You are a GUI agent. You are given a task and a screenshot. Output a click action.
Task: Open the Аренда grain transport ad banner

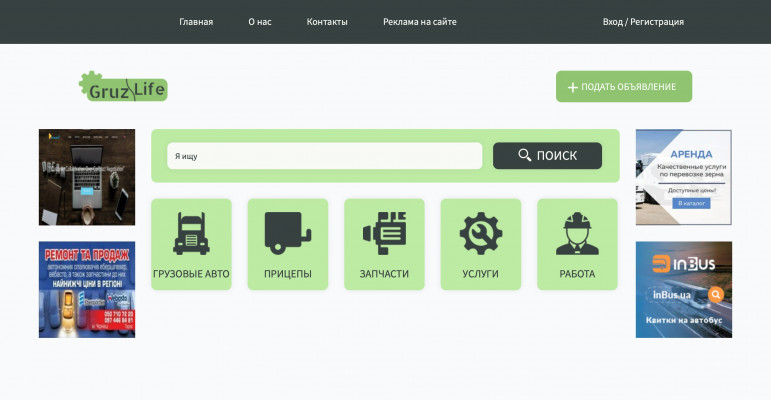point(683,177)
